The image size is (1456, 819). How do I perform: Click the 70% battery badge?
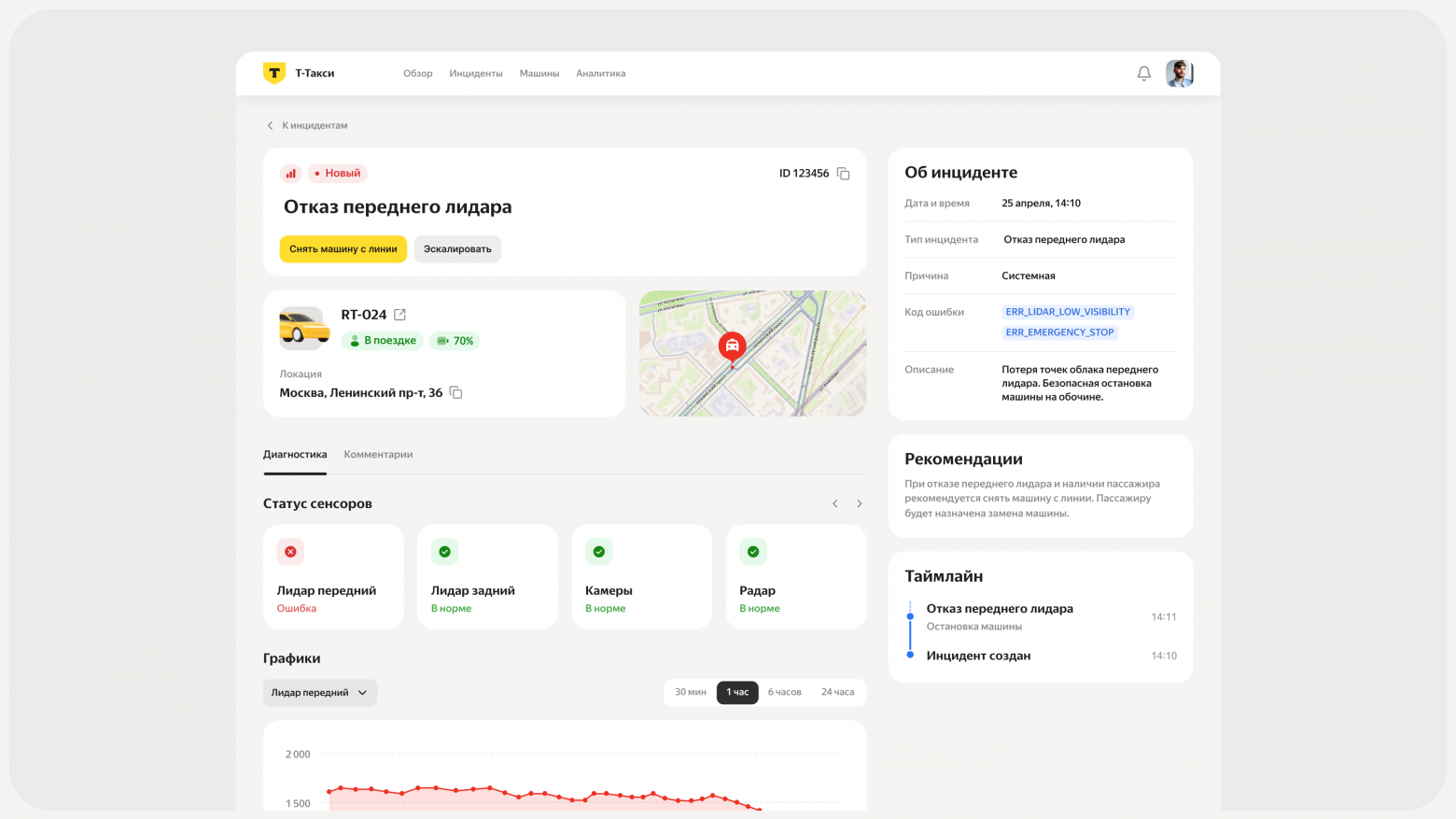click(x=455, y=341)
